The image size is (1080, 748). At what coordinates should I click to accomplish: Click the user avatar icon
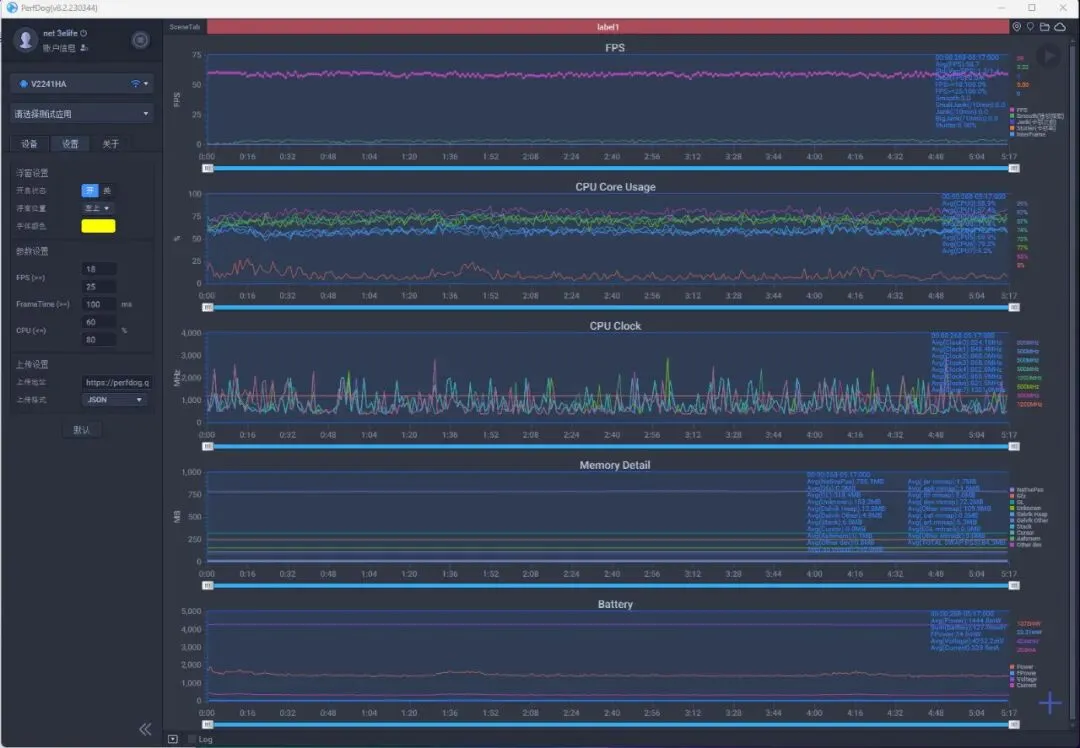pyautogui.click(x=26, y=40)
